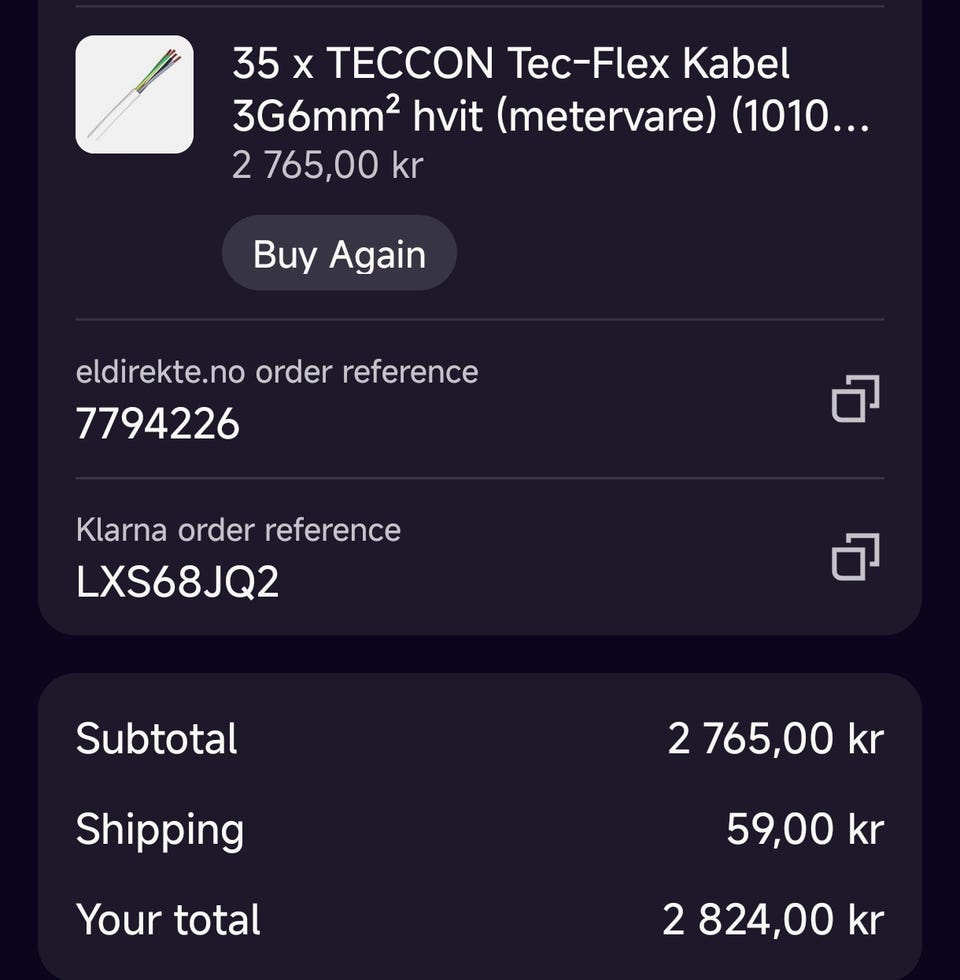Click the Subtotal amount 2 765,00 kr
Image resolution: width=960 pixels, height=980 pixels.
[x=775, y=739]
